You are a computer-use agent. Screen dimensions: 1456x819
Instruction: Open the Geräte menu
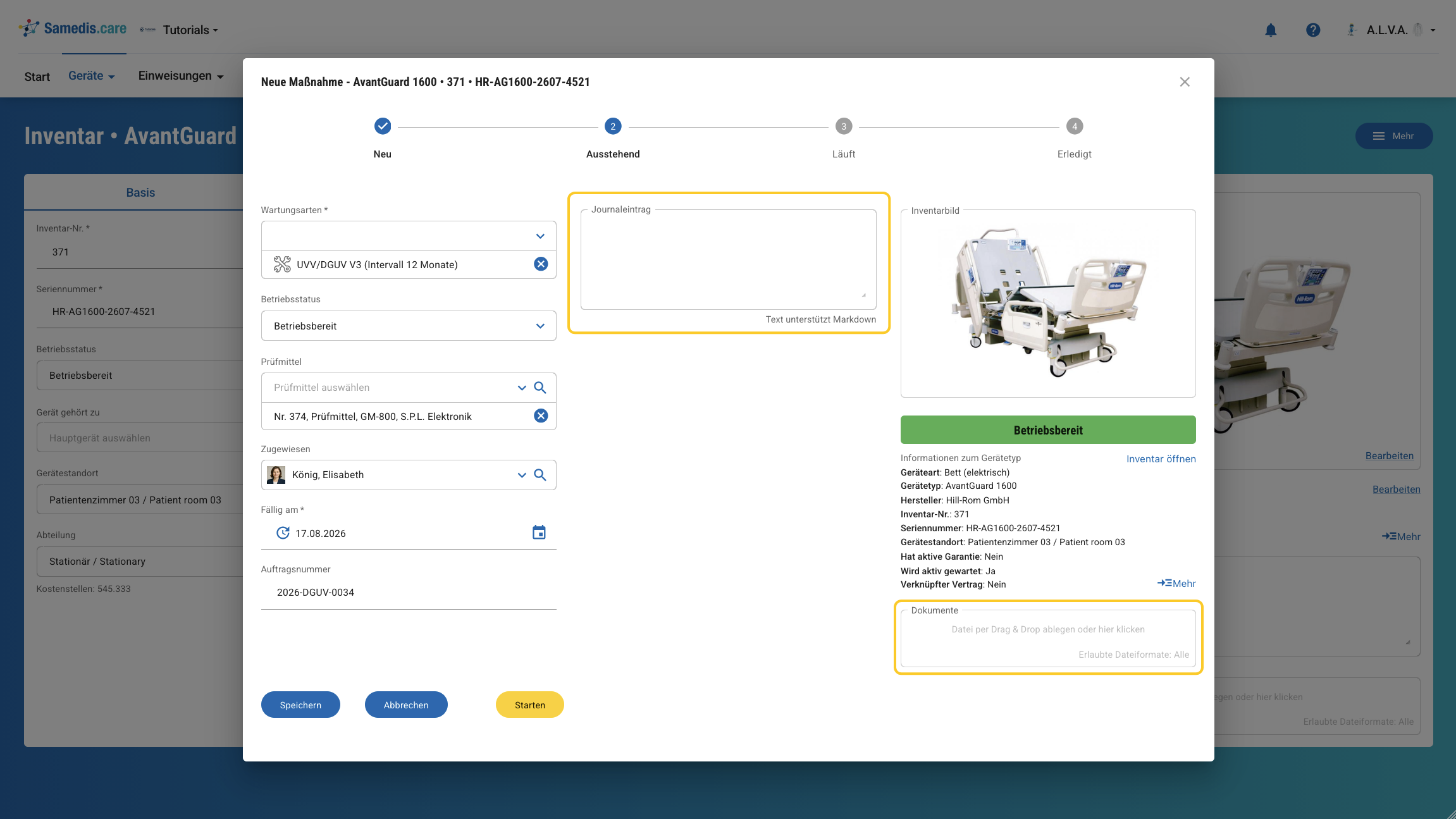click(x=92, y=76)
